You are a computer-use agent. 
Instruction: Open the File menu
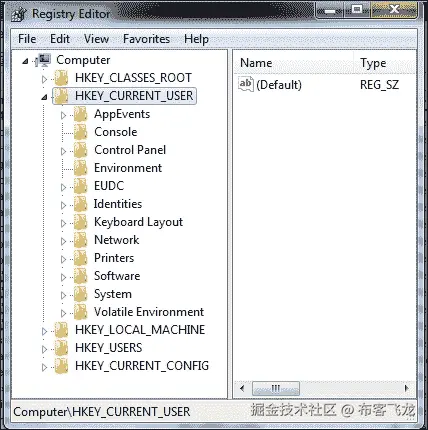[x=27, y=39]
